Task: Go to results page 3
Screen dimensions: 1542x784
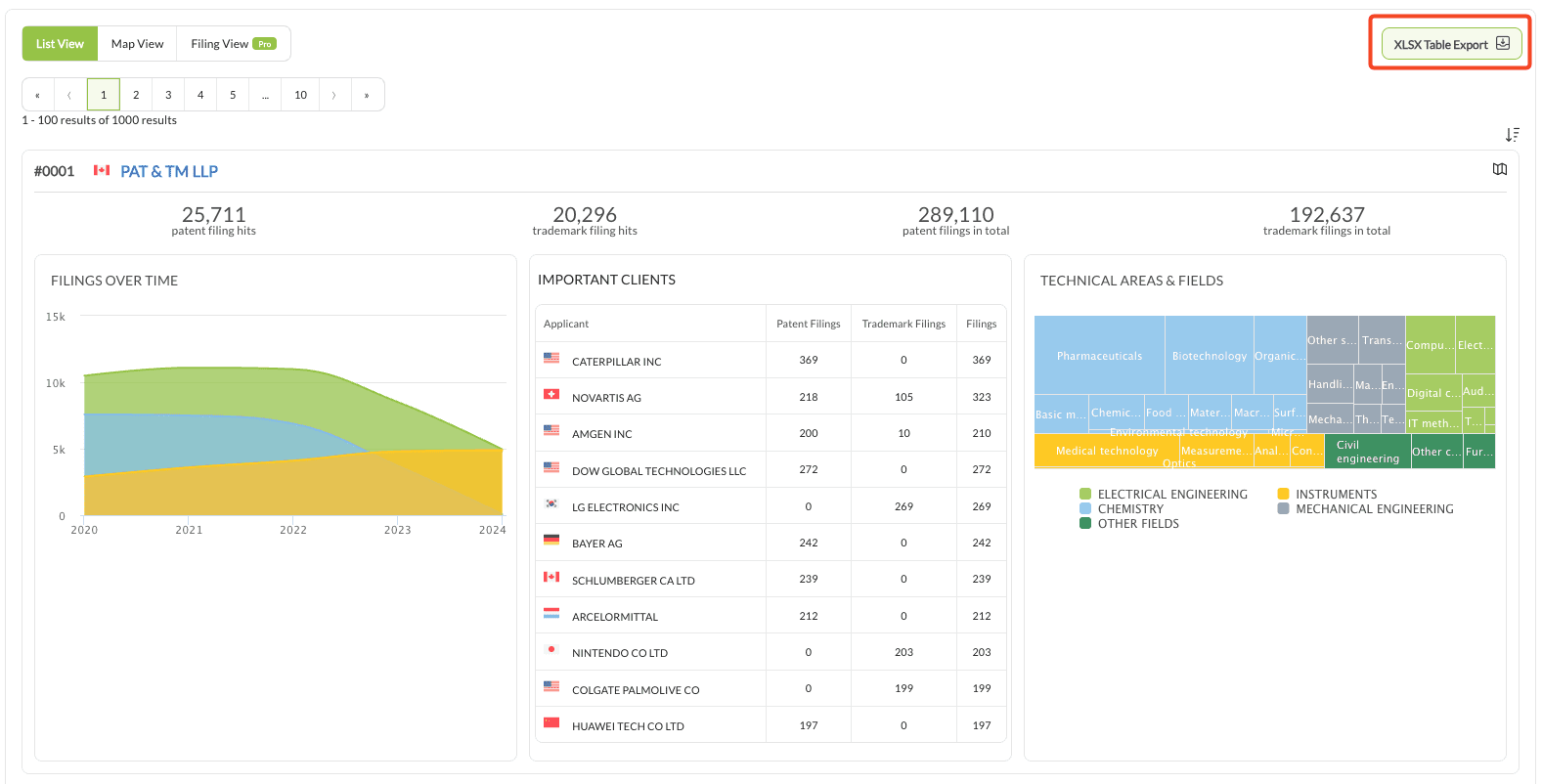Action: [168, 95]
